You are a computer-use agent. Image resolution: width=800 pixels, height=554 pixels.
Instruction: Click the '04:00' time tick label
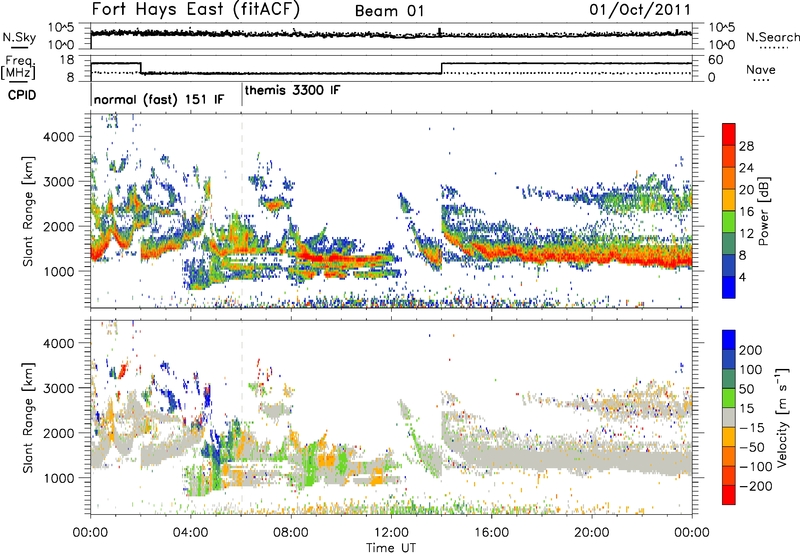coord(190,533)
